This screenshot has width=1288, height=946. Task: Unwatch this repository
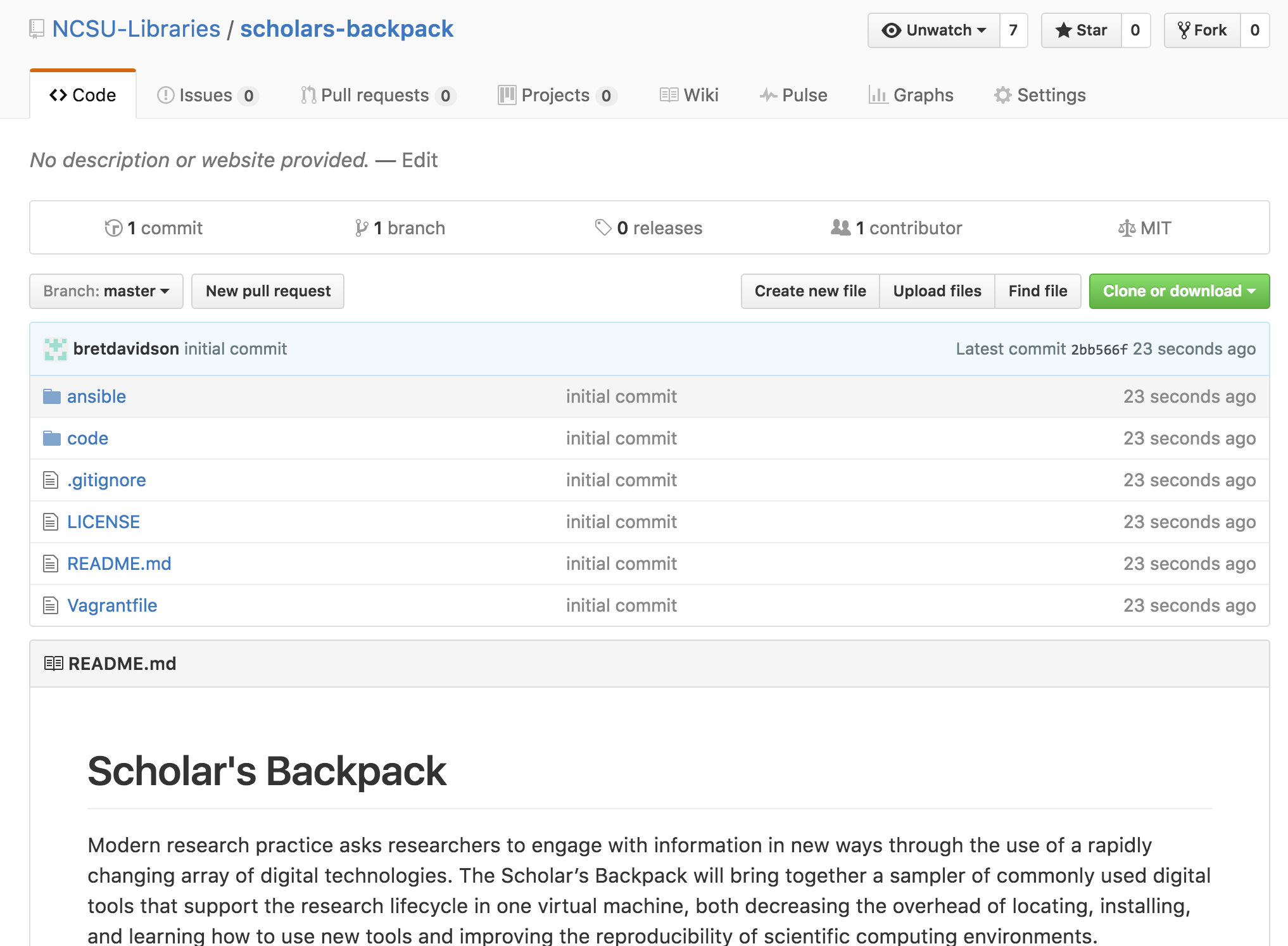pos(934,30)
